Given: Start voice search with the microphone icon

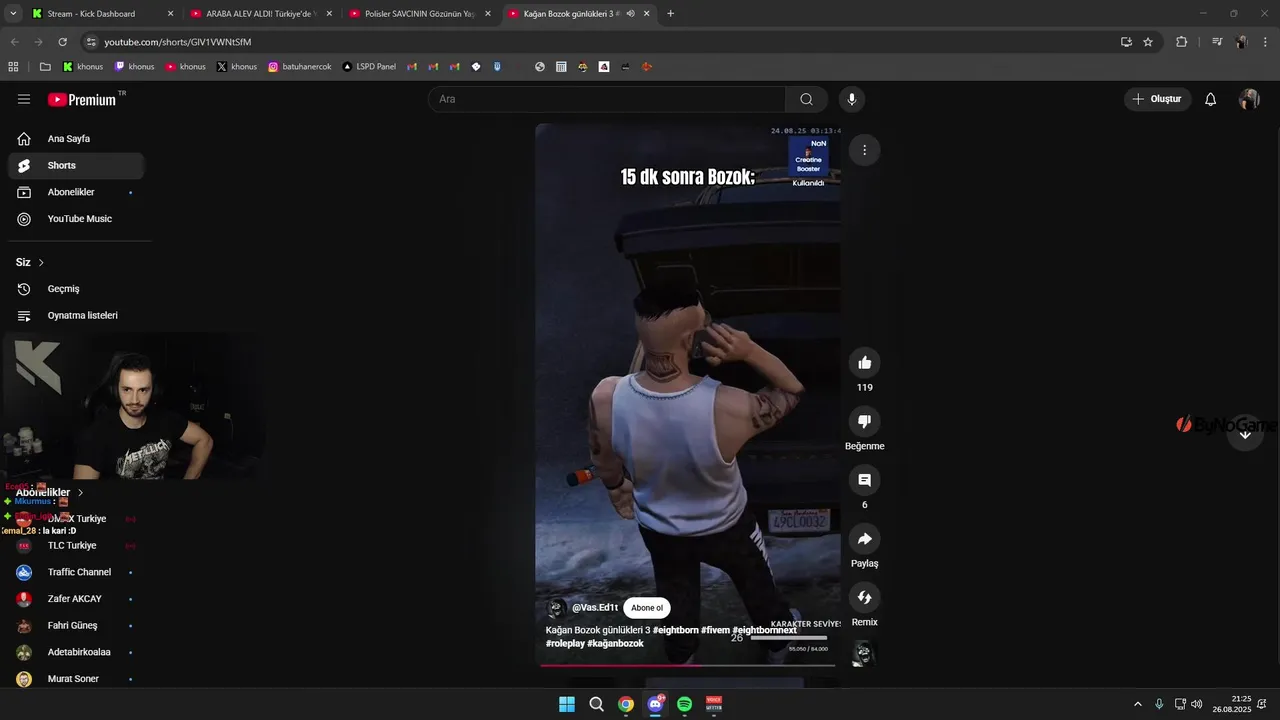Looking at the screenshot, I should [852, 99].
